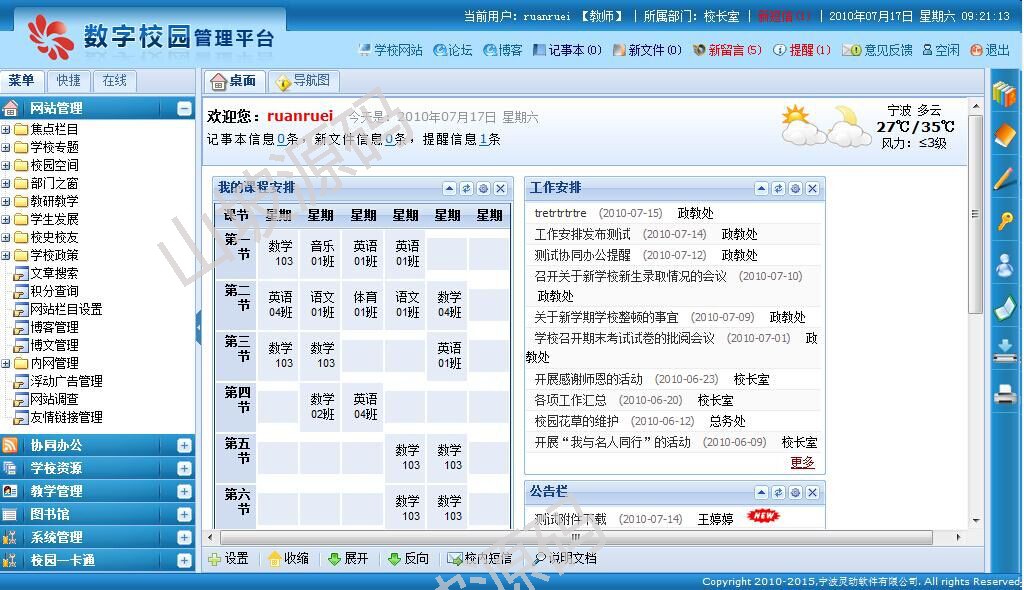
Task: Click the user person icon in right sidebar
Action: coord(1004,265)
